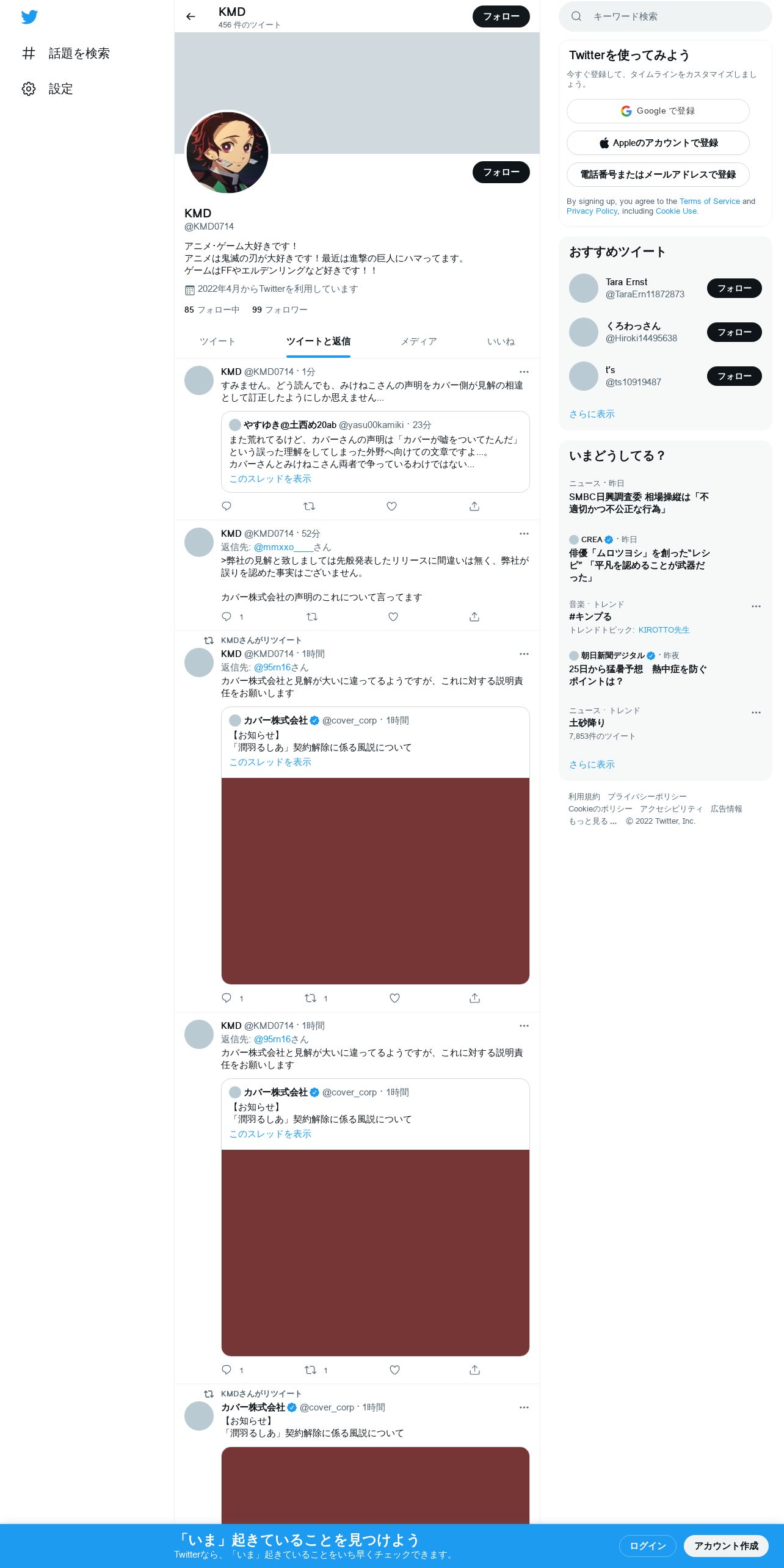Viewport: 784px width, 1568px height.
Task: Switch to the メディア tab
Action: (419, 341)
